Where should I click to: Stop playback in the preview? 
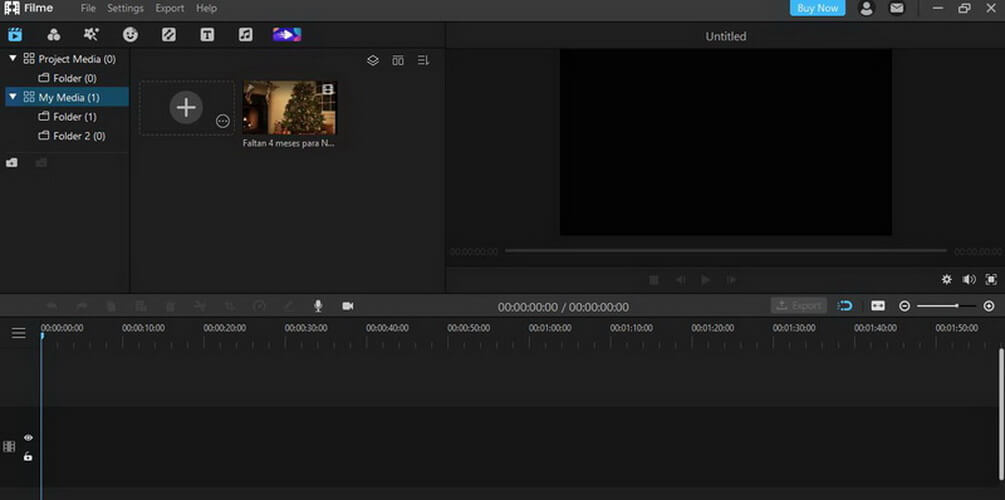(x=654, y=279)
